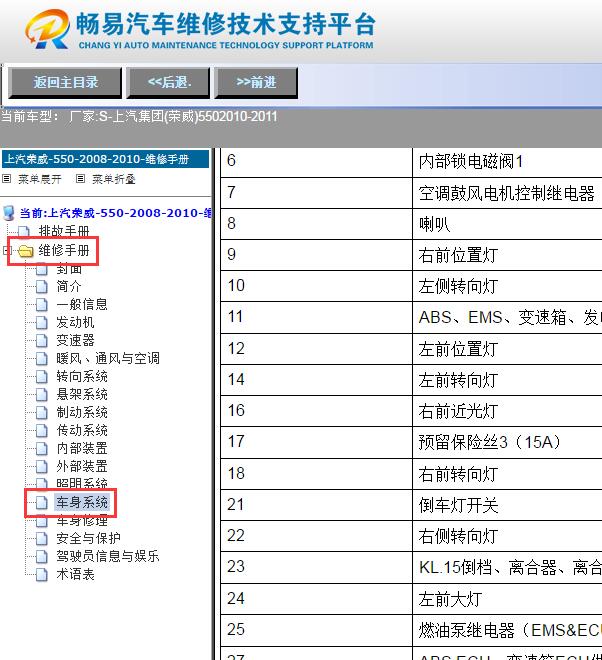Open the 维修手册 folder label
Image resolution: width=602 pixels, height=660 pixels.
click(64, 250)
